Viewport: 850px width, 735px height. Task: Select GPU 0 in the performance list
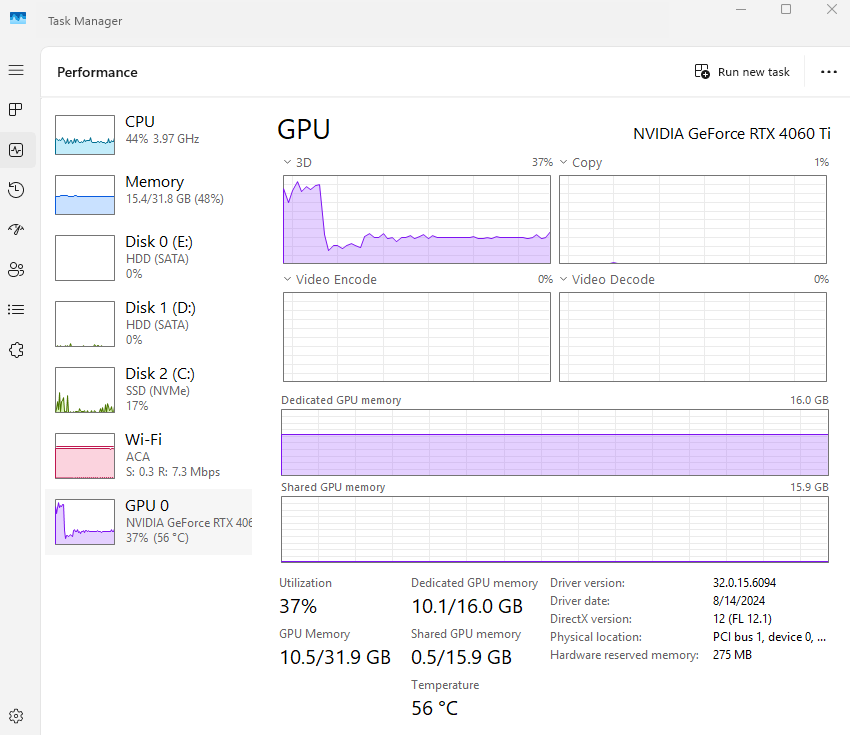click(x=149, y=522)
